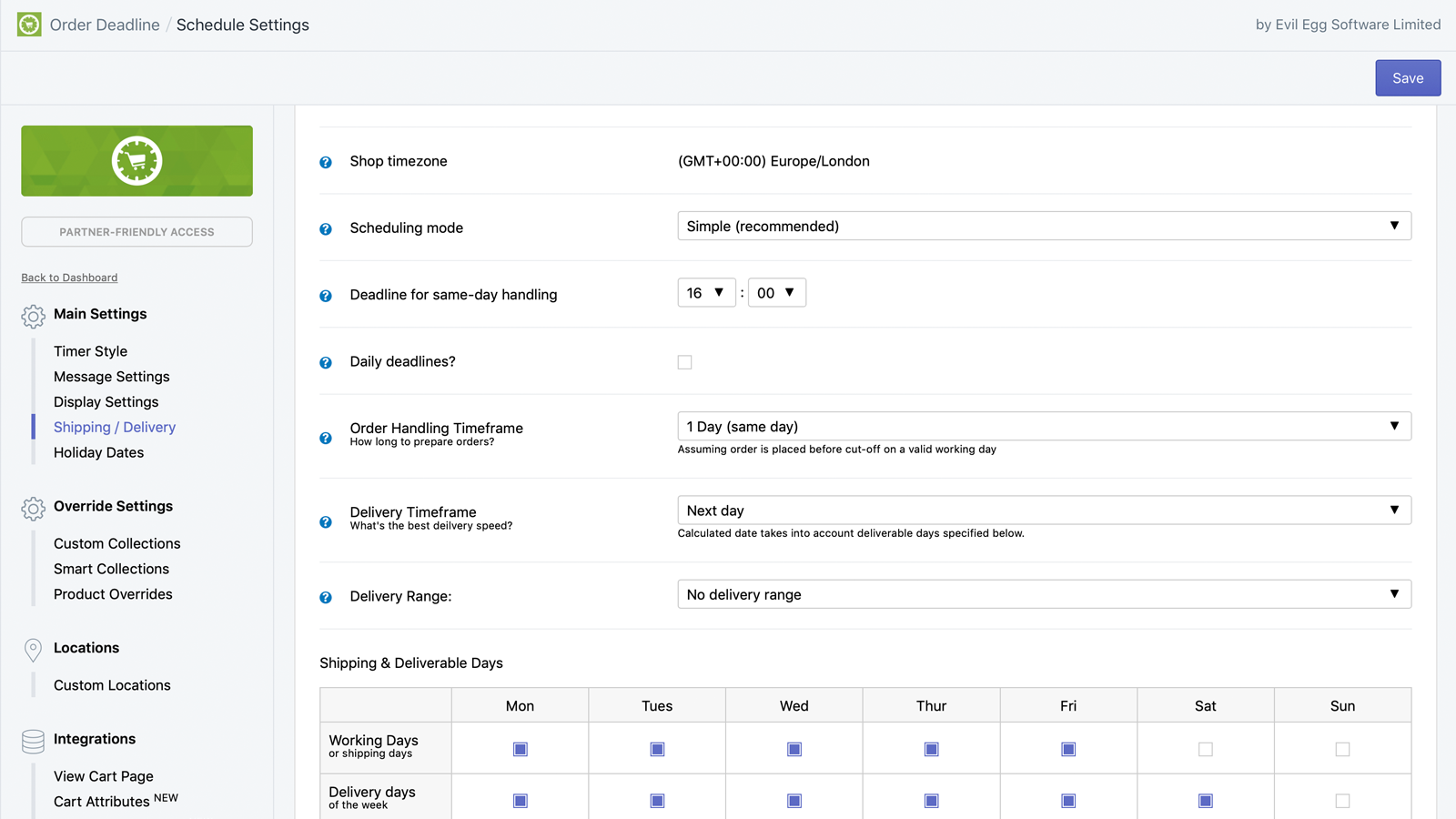Open the Delivery Range dropdown
This screenshot has width=1456, height=819.
(x=1044, y=594)
